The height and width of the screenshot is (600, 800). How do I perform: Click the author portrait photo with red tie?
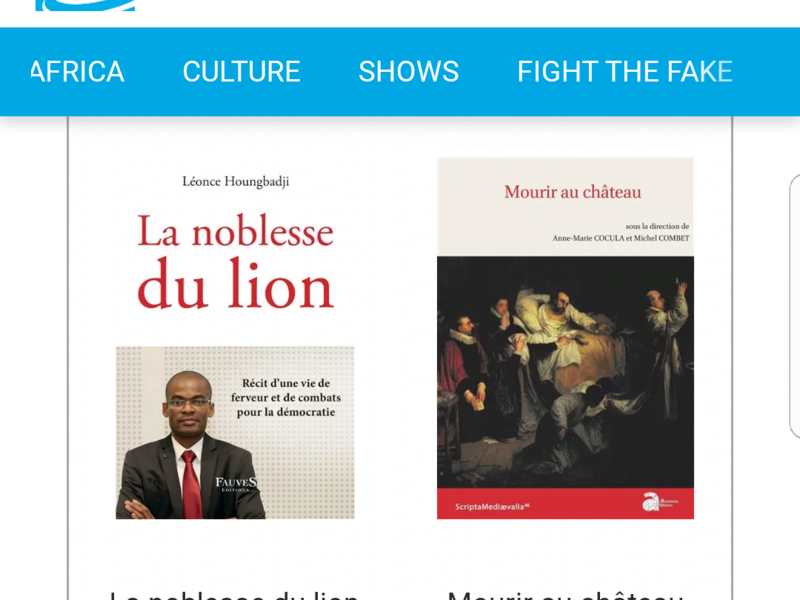click(190, 445)
